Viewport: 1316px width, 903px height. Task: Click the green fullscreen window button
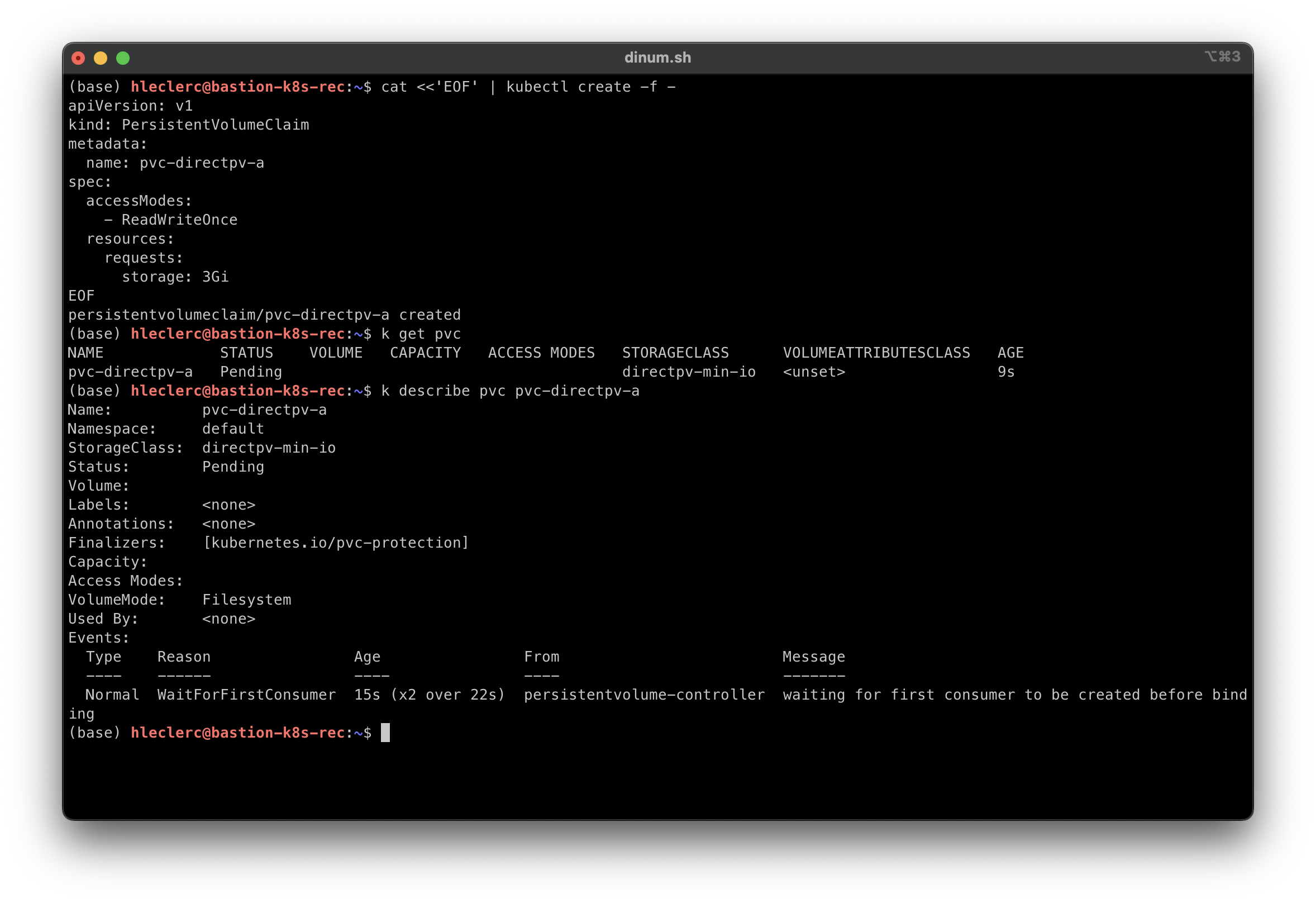click(123, 58)
